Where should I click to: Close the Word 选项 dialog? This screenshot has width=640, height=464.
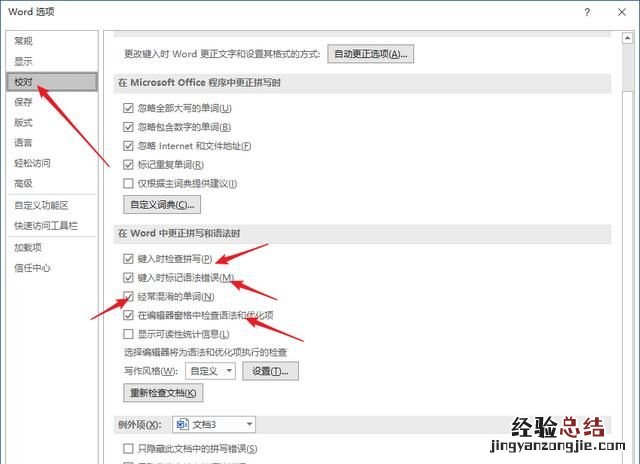622,12
